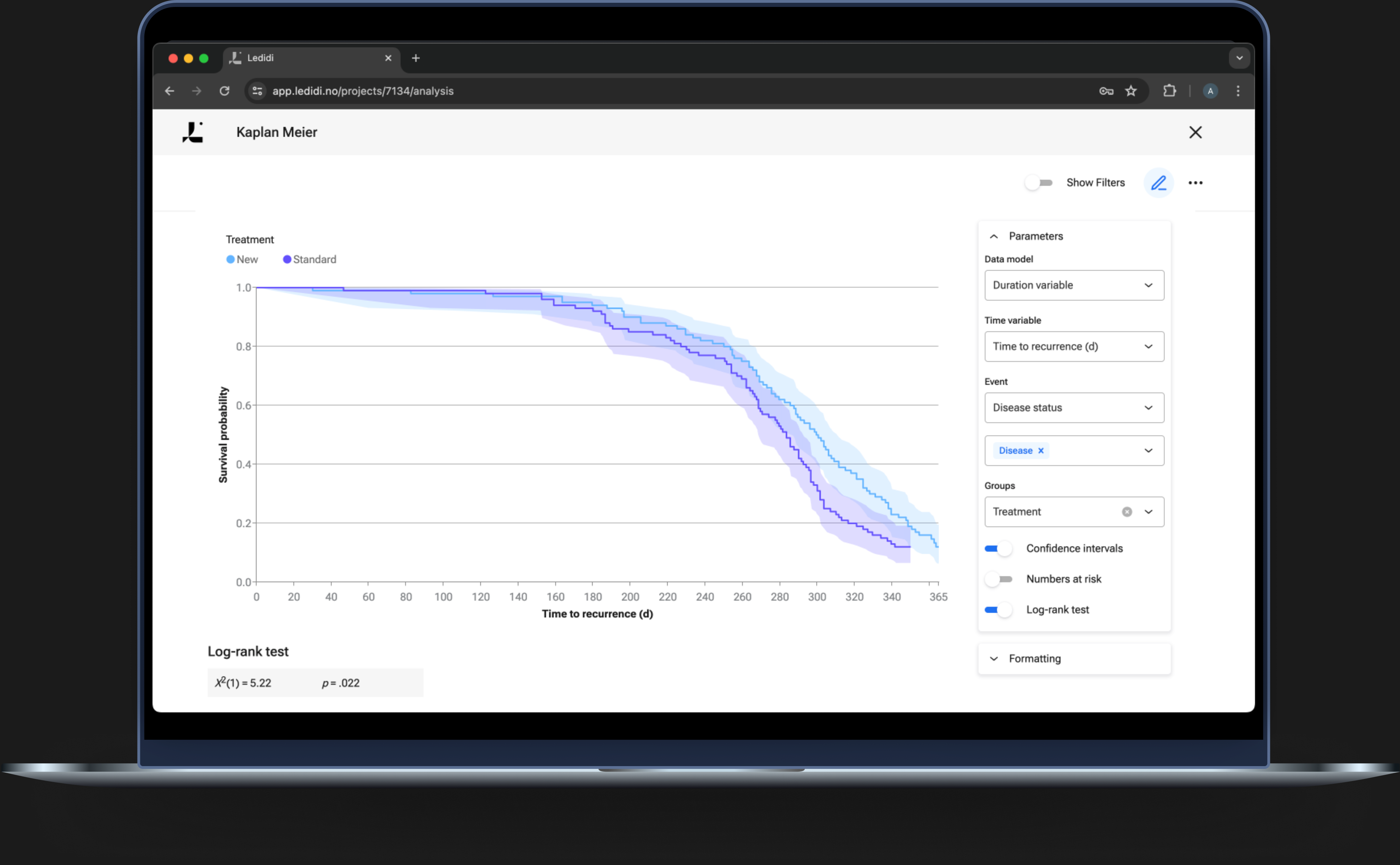Open the Time variable dropdown
The image size is (1400, 865).
pos(1074,347)
